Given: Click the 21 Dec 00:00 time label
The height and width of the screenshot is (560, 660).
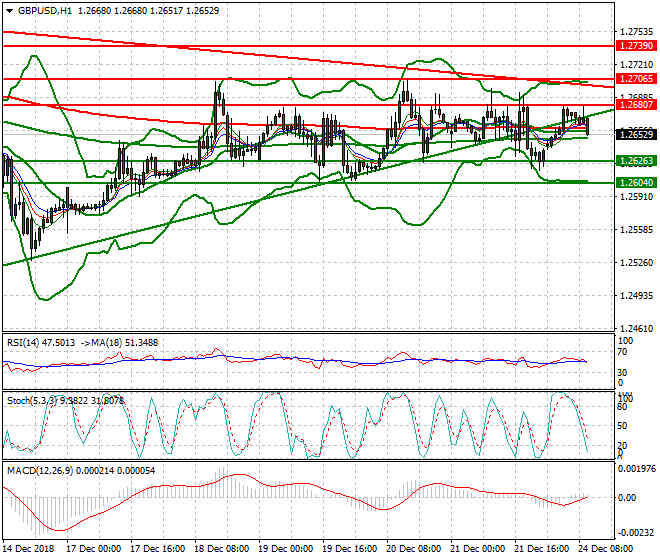Looking at the screenshot, I should [478, 549].
